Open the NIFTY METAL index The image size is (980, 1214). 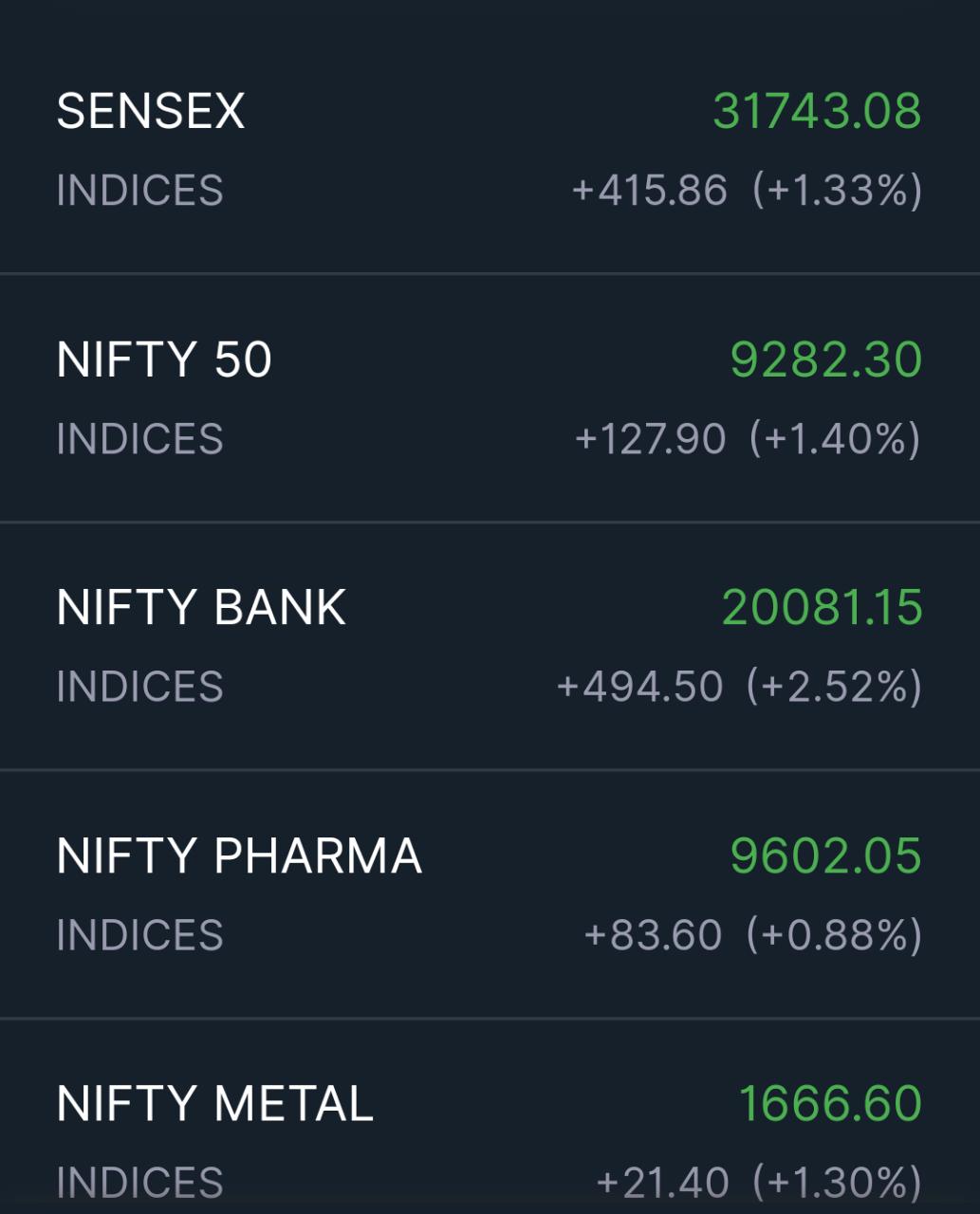click(x=215, y=1103)
